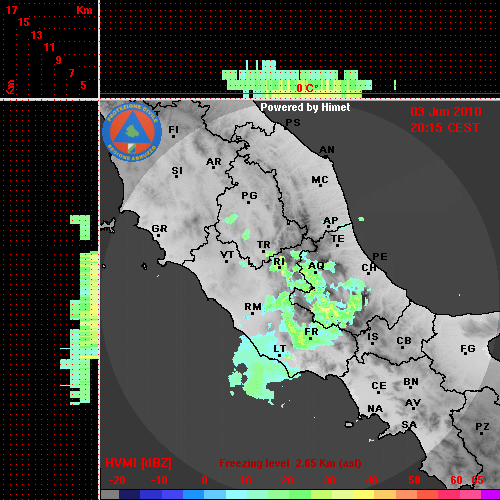The height and width of the screenshot is (500, 500).
Task: Click the '60' value on the dBZ scale
Action: [x=456, y=480]
